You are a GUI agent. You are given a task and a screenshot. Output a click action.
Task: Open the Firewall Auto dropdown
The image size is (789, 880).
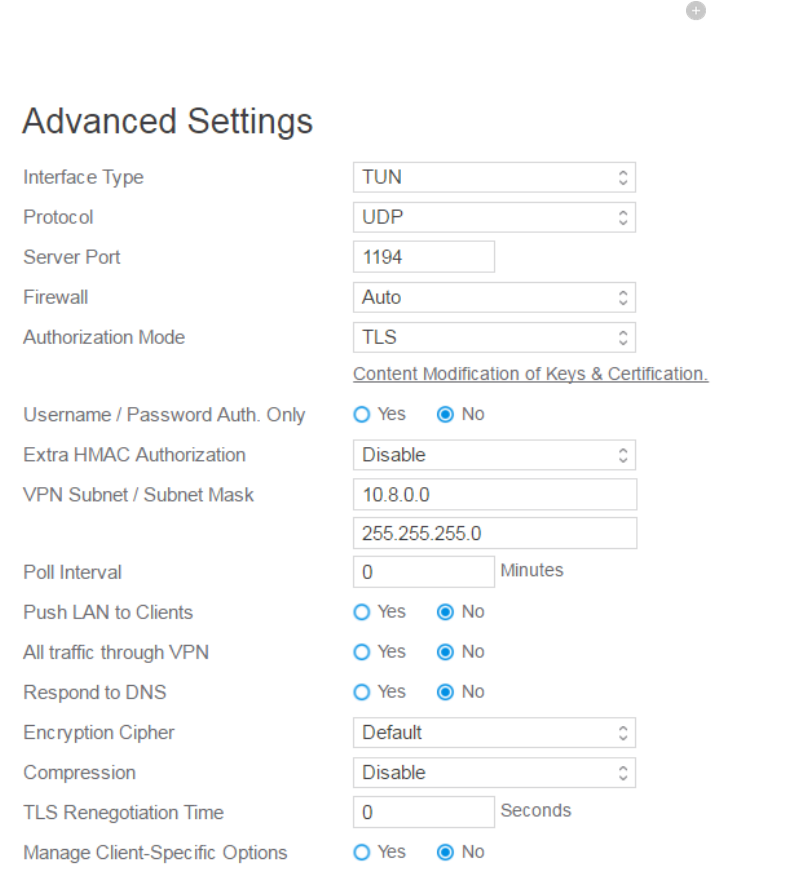pyautogui.click(x=494, y=298)
